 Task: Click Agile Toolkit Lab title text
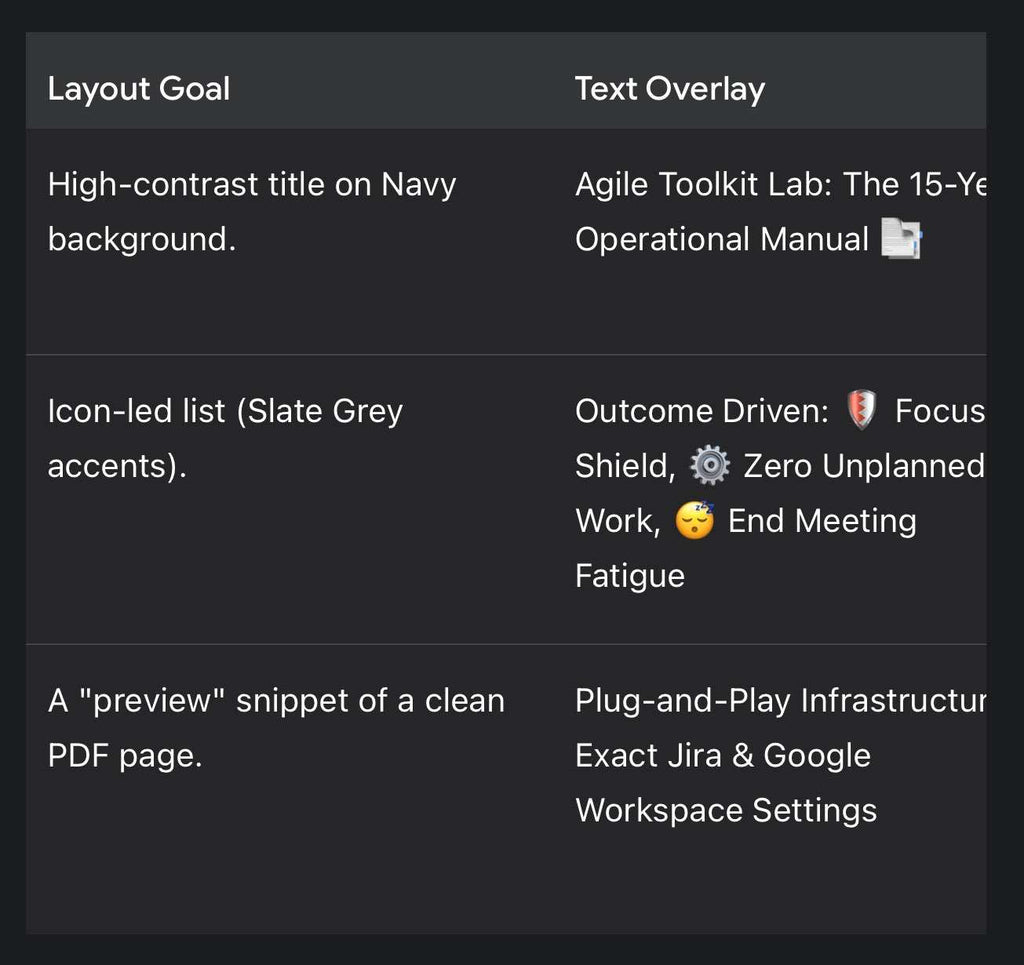pos(780,184)
